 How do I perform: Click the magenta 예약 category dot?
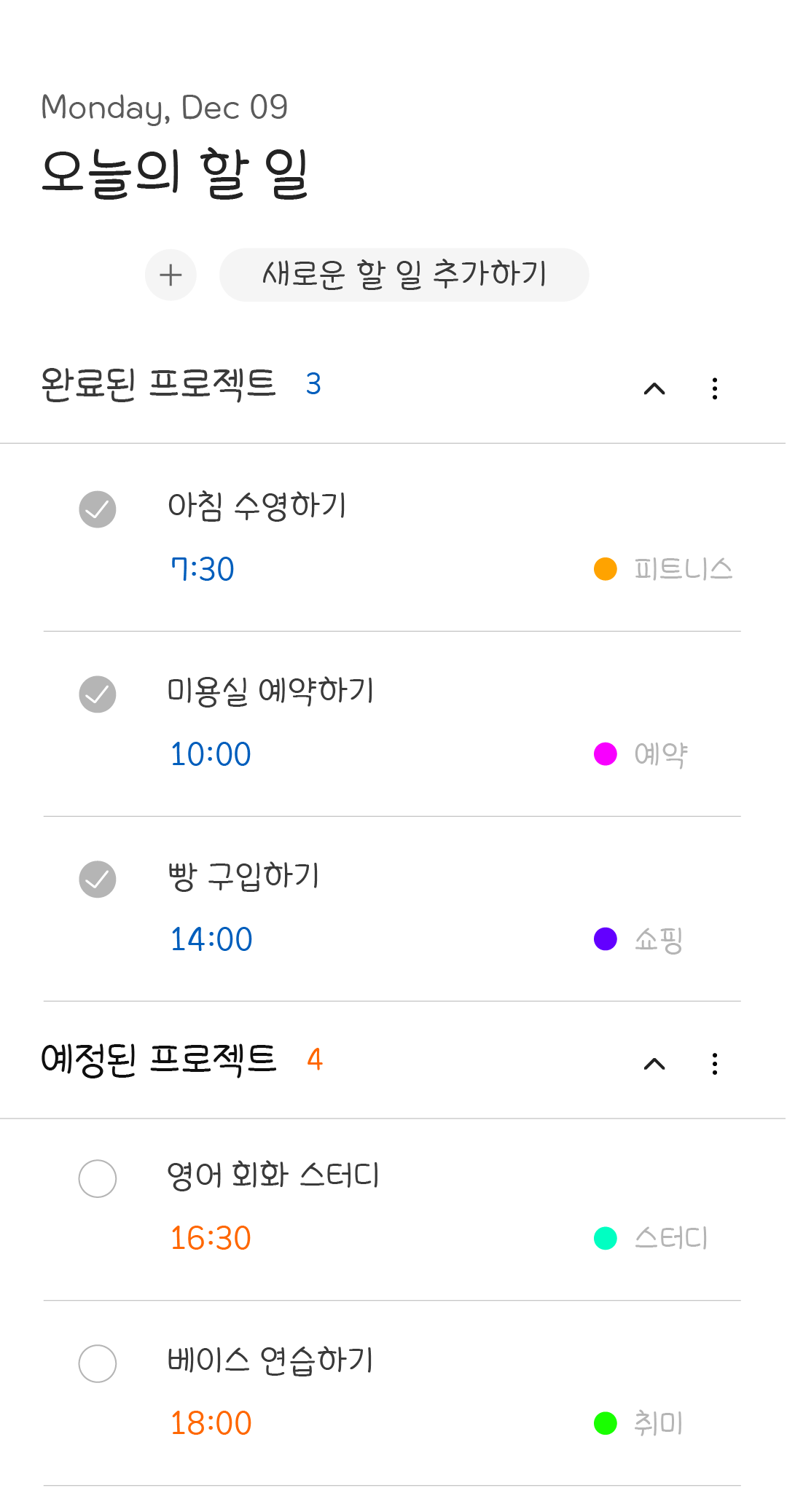click(606, 754)
